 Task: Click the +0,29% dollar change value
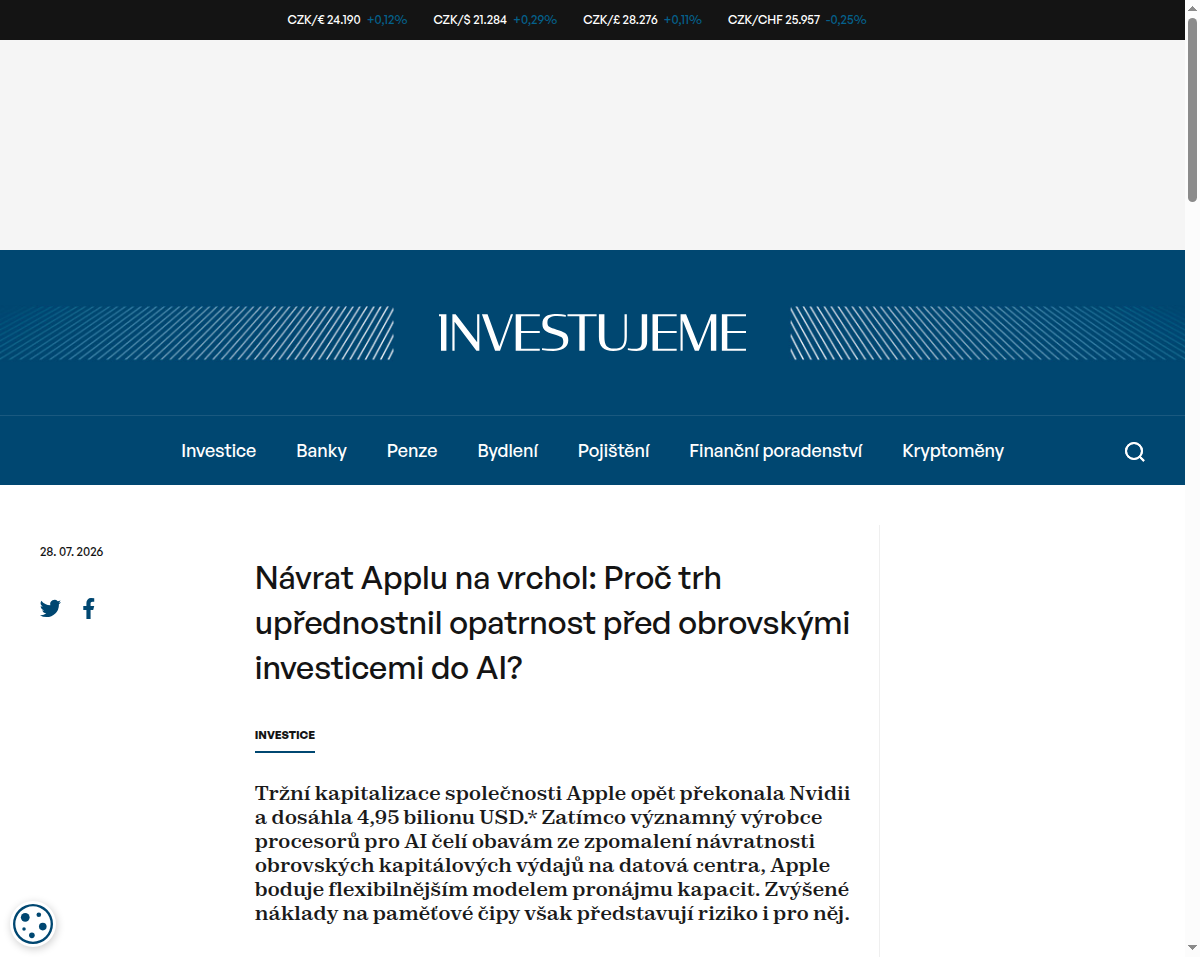click(x=535, y=19)
